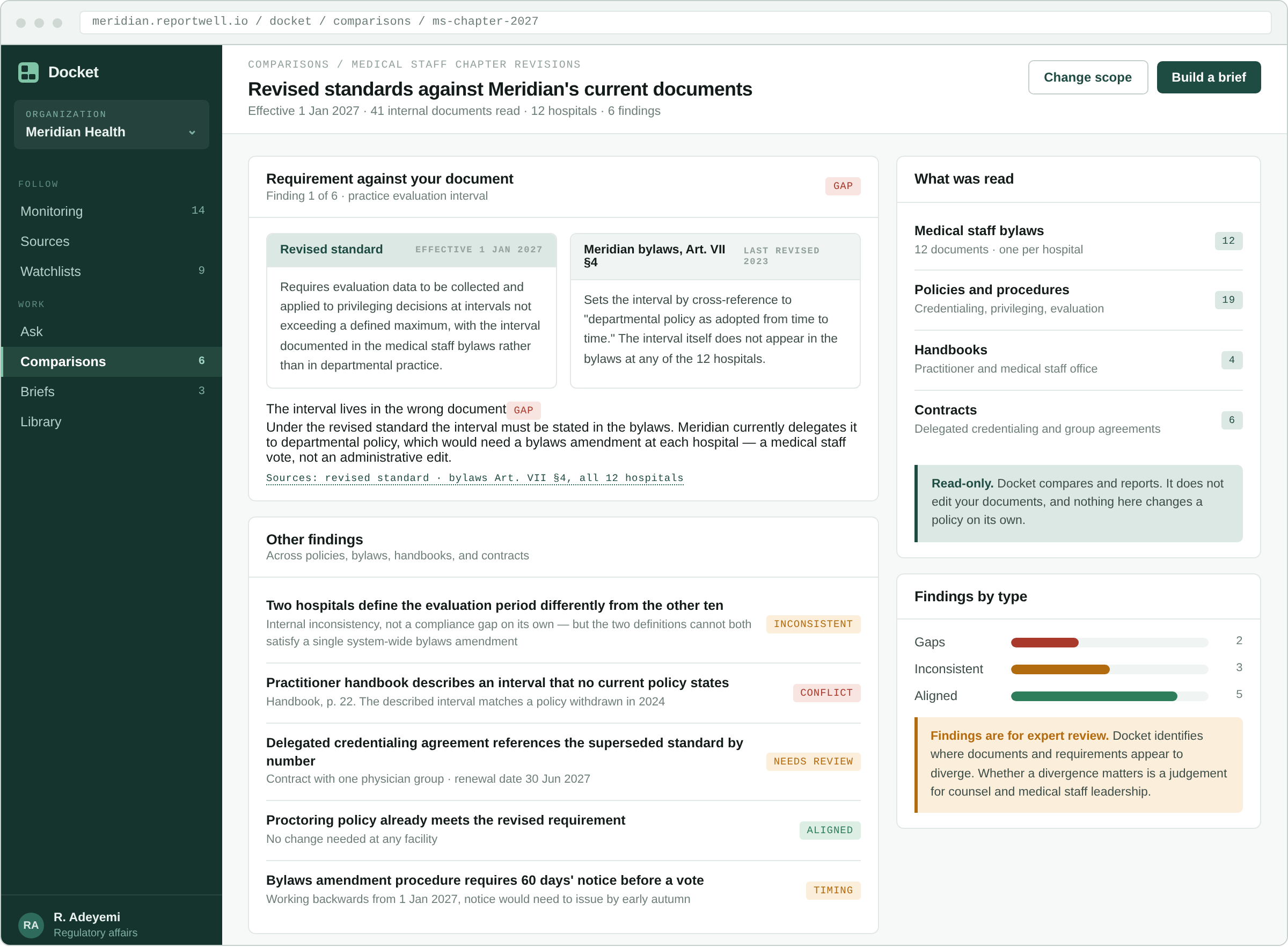Click the Findings by type heading
The width and height of the screenshot is (1288, 947).
pos(970,597)
